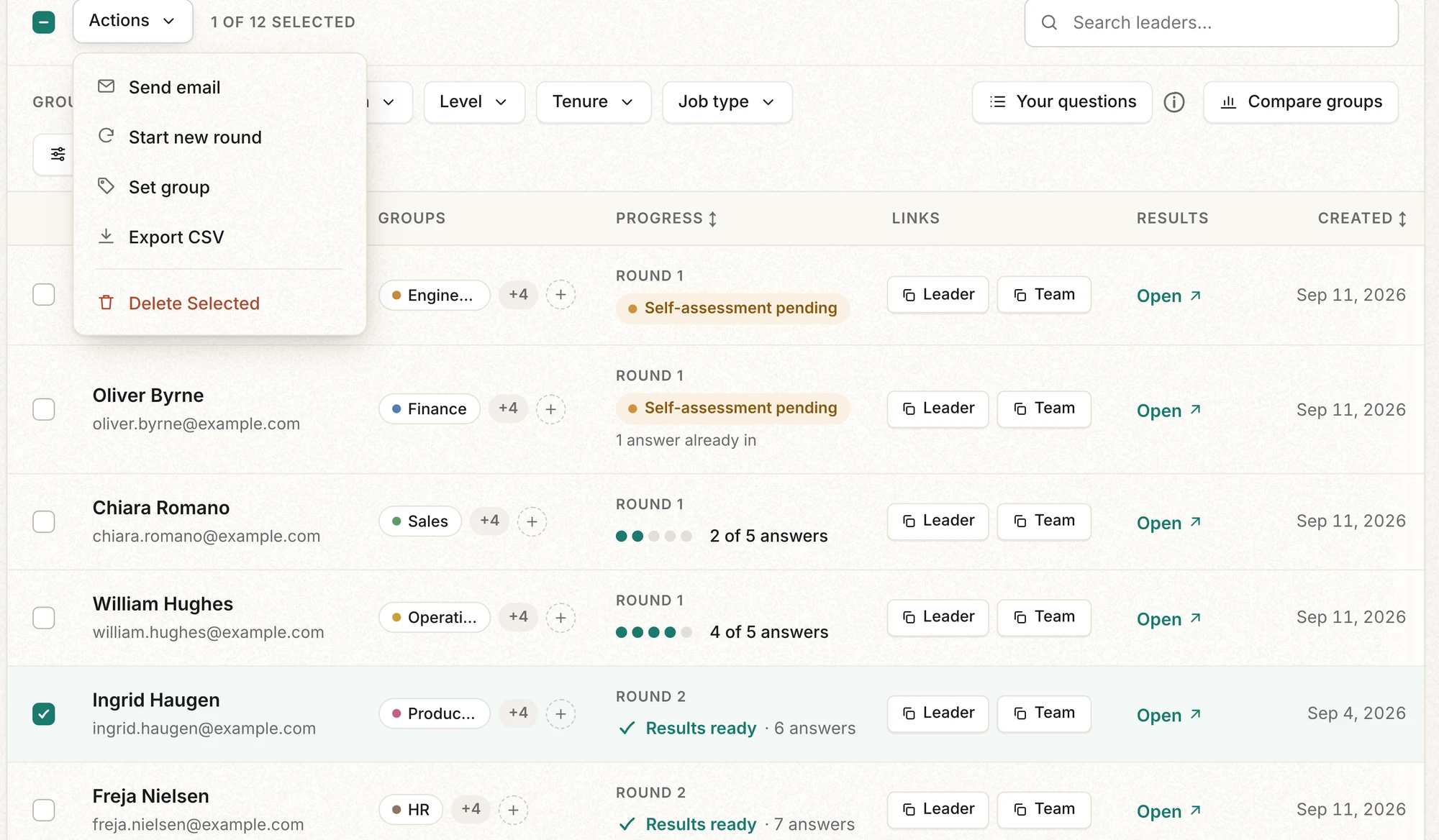Expand the Tenure filter dropdown
Image resolution: width=1439 pixels, height=840 pixels.
pos(594,102)
